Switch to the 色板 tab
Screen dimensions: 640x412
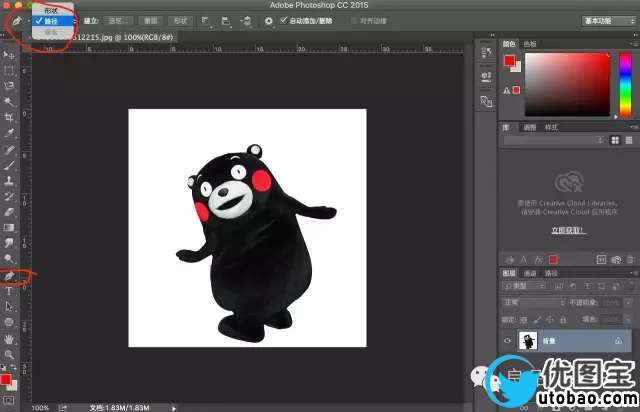pyautogui.click(x=530, y=44)
